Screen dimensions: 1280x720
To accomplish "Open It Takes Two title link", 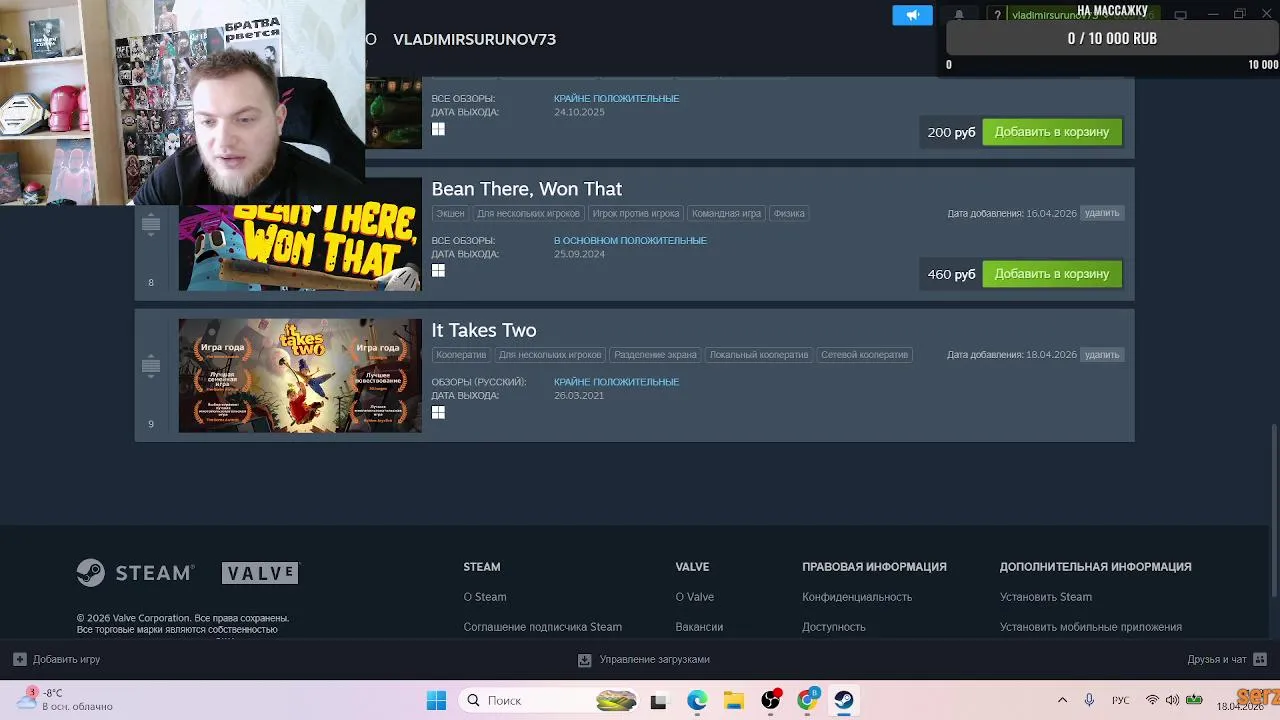I will pos(484,330).
